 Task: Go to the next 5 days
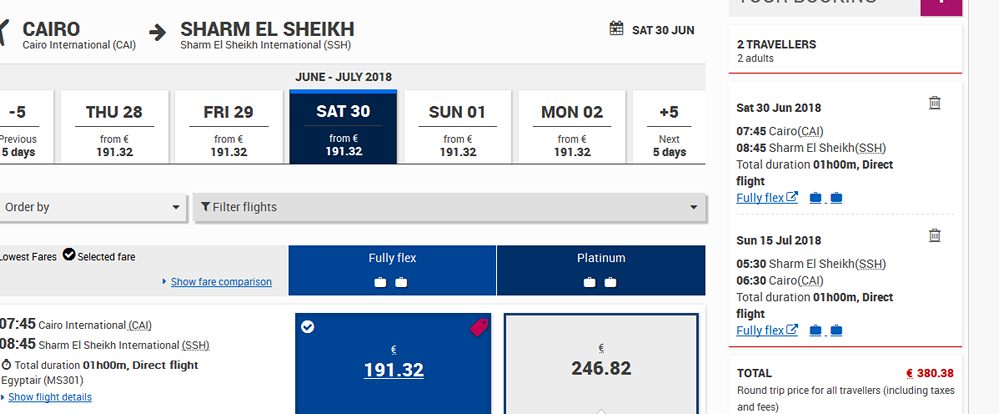669,127
